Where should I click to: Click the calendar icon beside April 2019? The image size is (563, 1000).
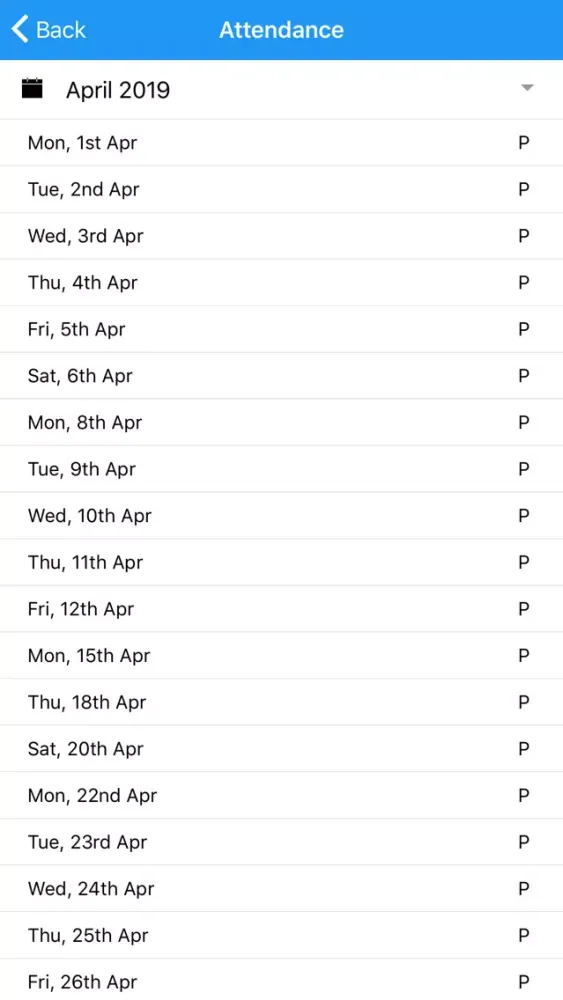click(32, 89)
